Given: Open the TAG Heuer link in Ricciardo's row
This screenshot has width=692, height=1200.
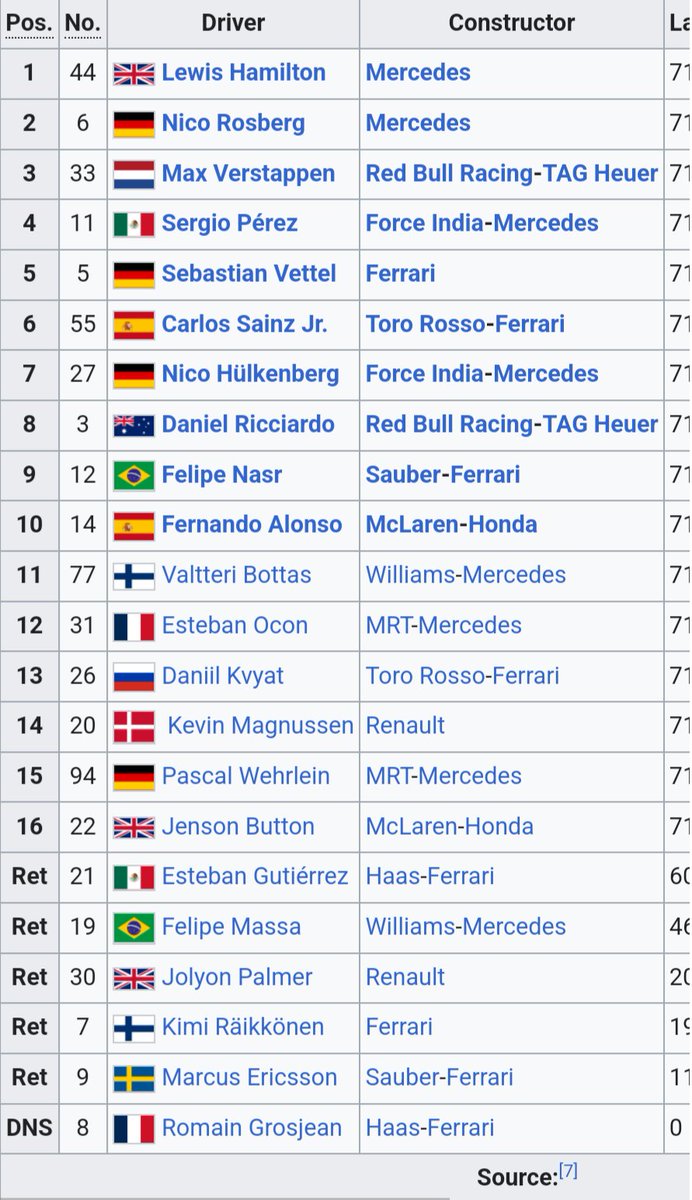Looking at the screenshot, I should (600, 425).
